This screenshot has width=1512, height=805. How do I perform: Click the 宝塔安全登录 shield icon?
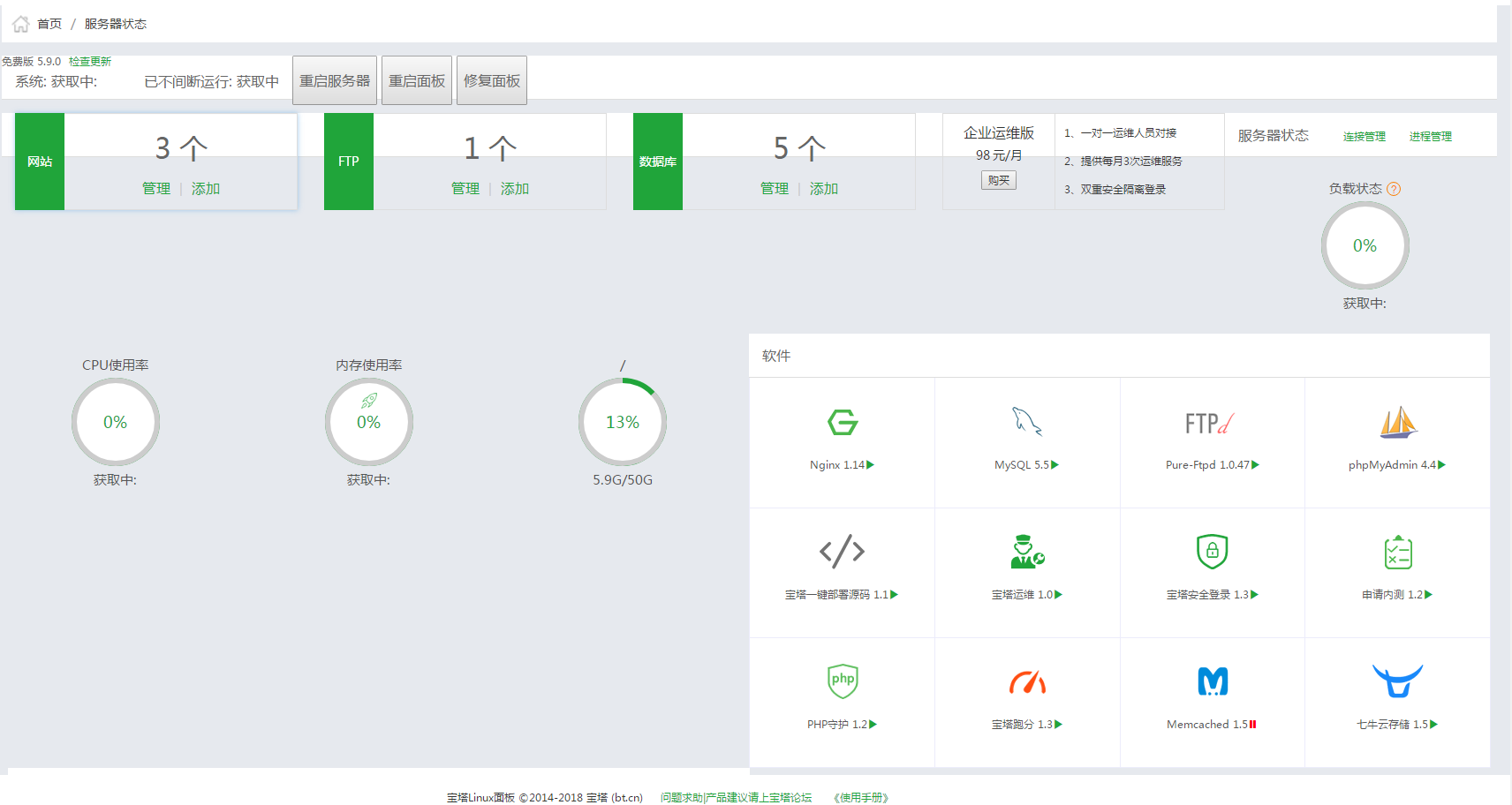pyautogui.click(x=1212, y=552)
